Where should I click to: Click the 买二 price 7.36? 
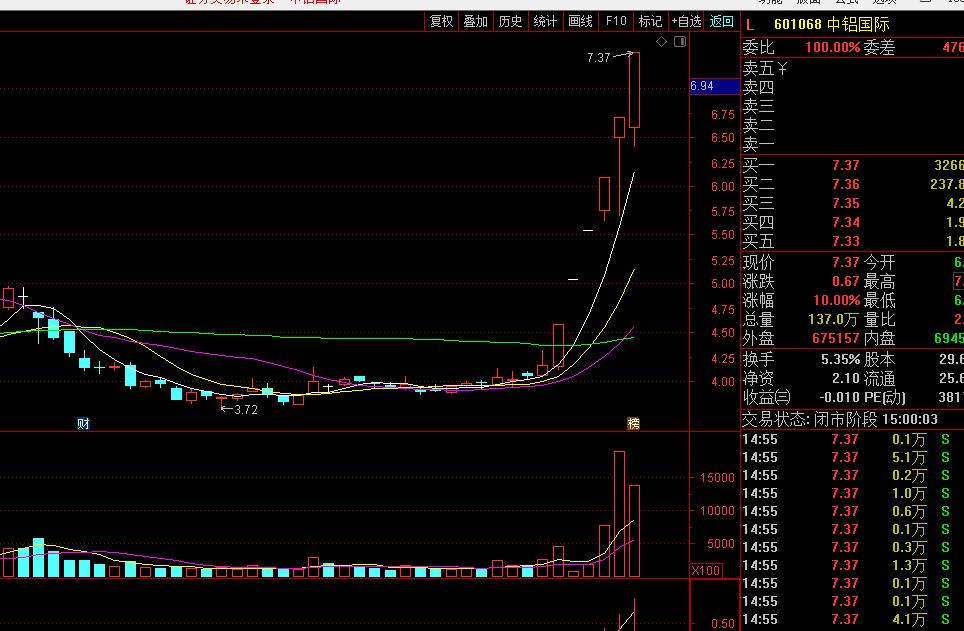pyautogui.click(x=845, y=185)
